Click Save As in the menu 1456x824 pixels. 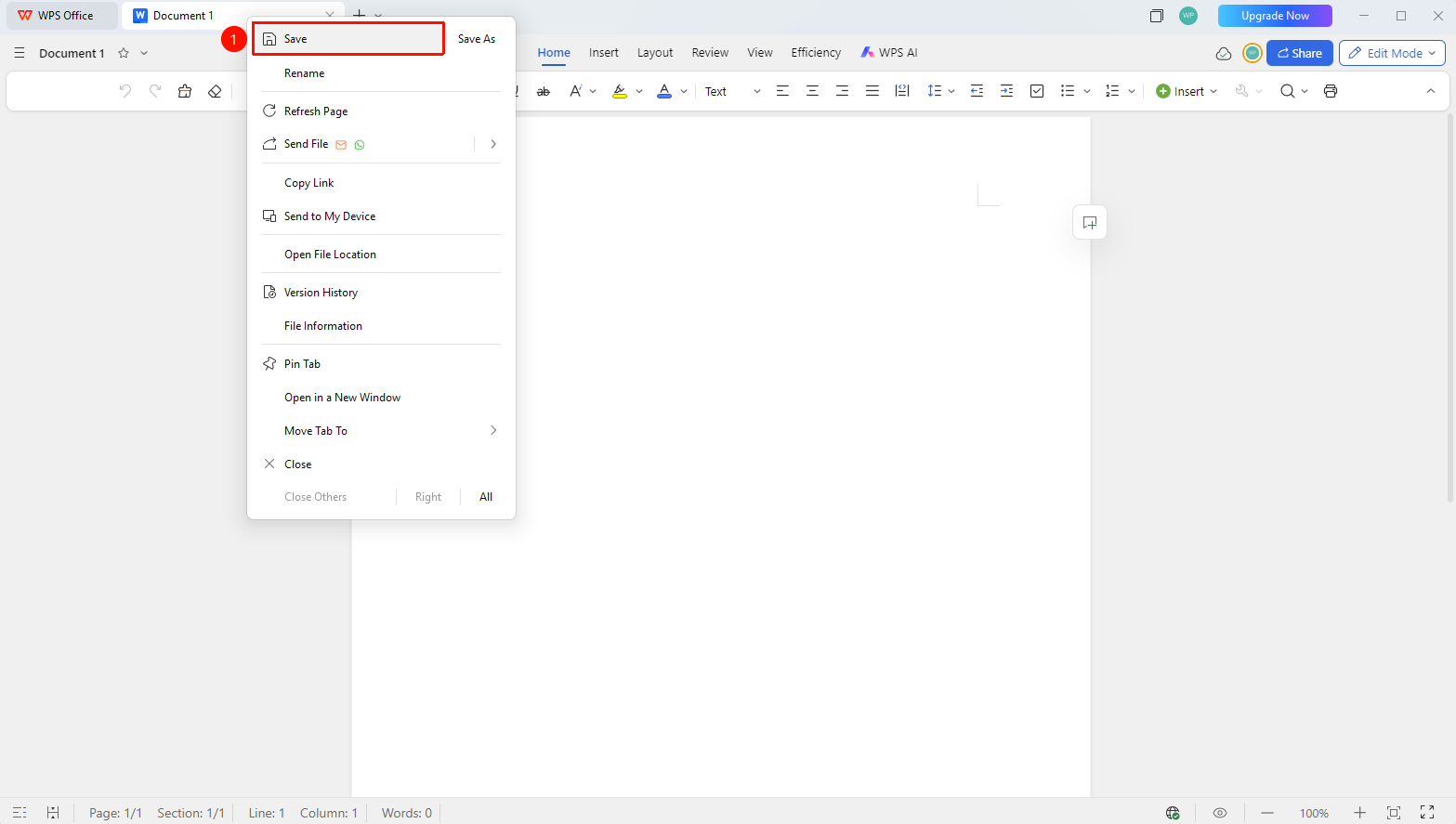click(477, 39)
